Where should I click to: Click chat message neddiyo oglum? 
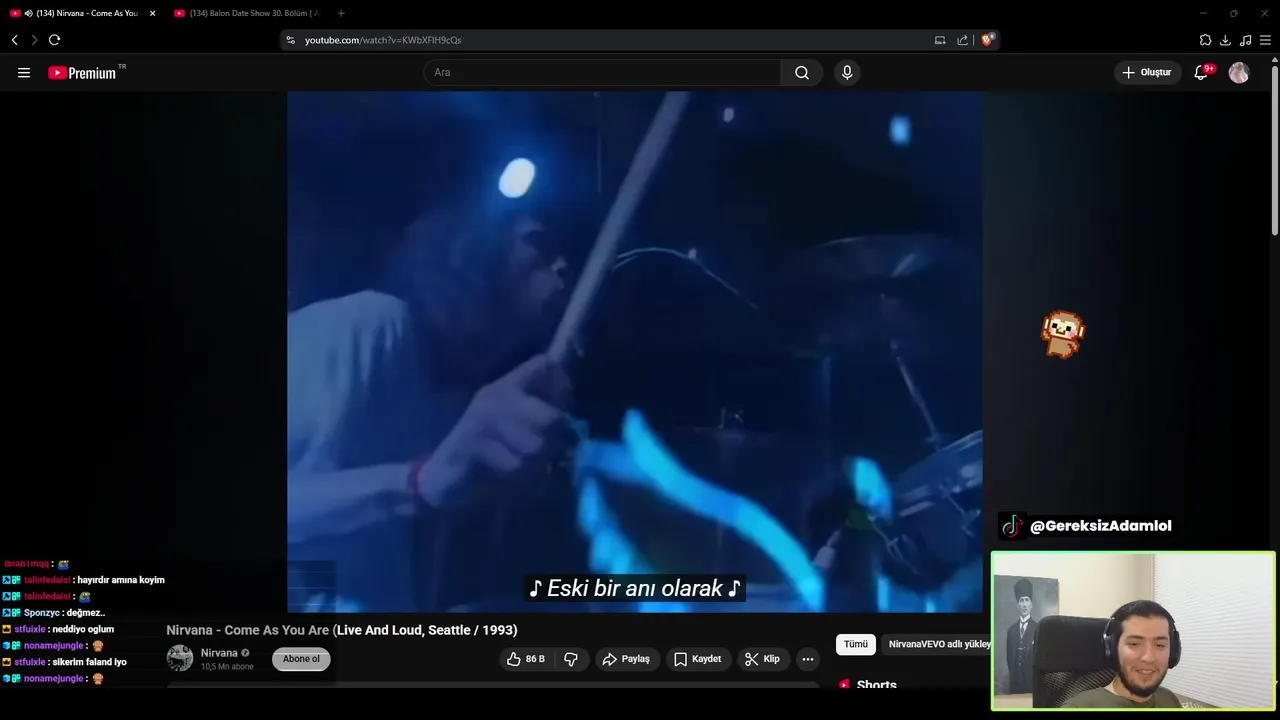pos(83,629)
